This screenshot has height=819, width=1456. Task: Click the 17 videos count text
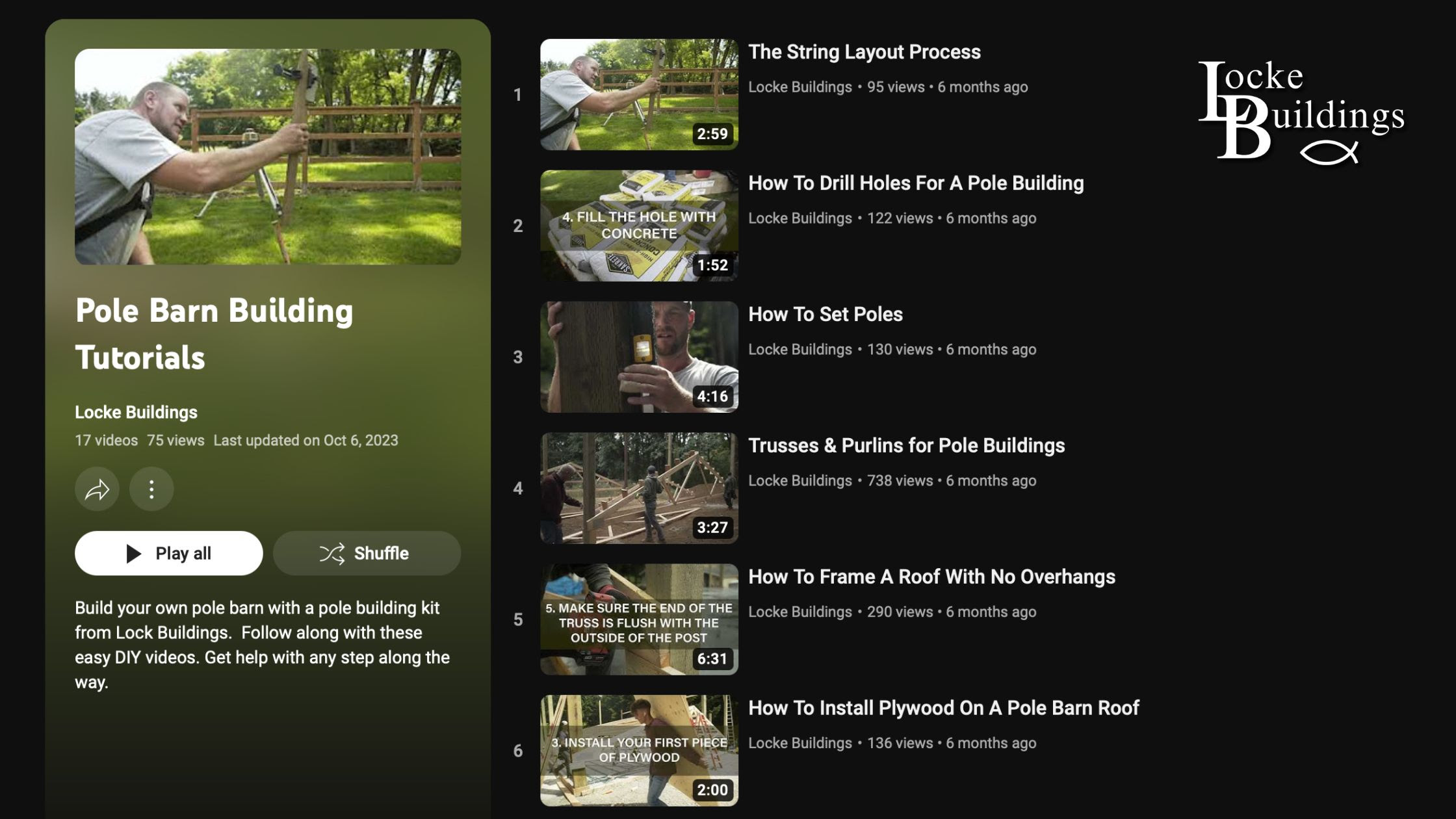pos(106,441)
